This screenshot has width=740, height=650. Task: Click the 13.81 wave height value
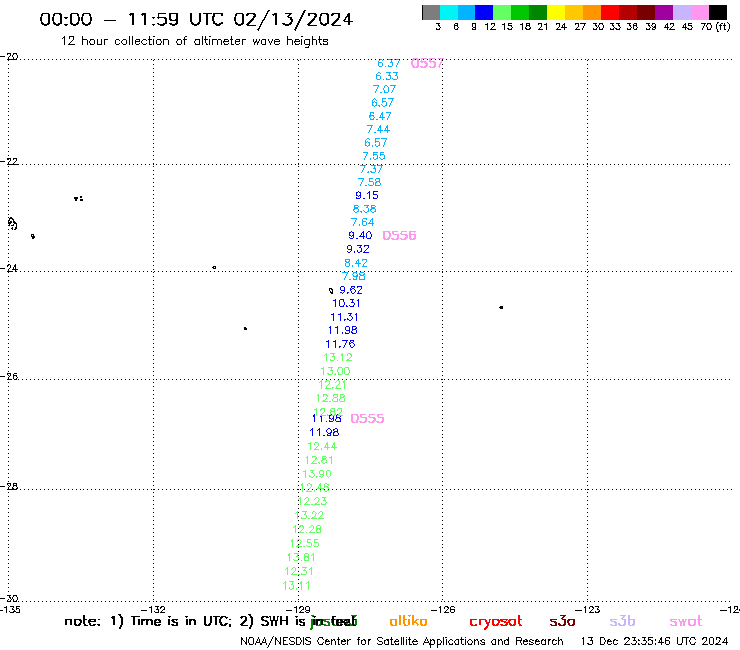tap(301, 557)
